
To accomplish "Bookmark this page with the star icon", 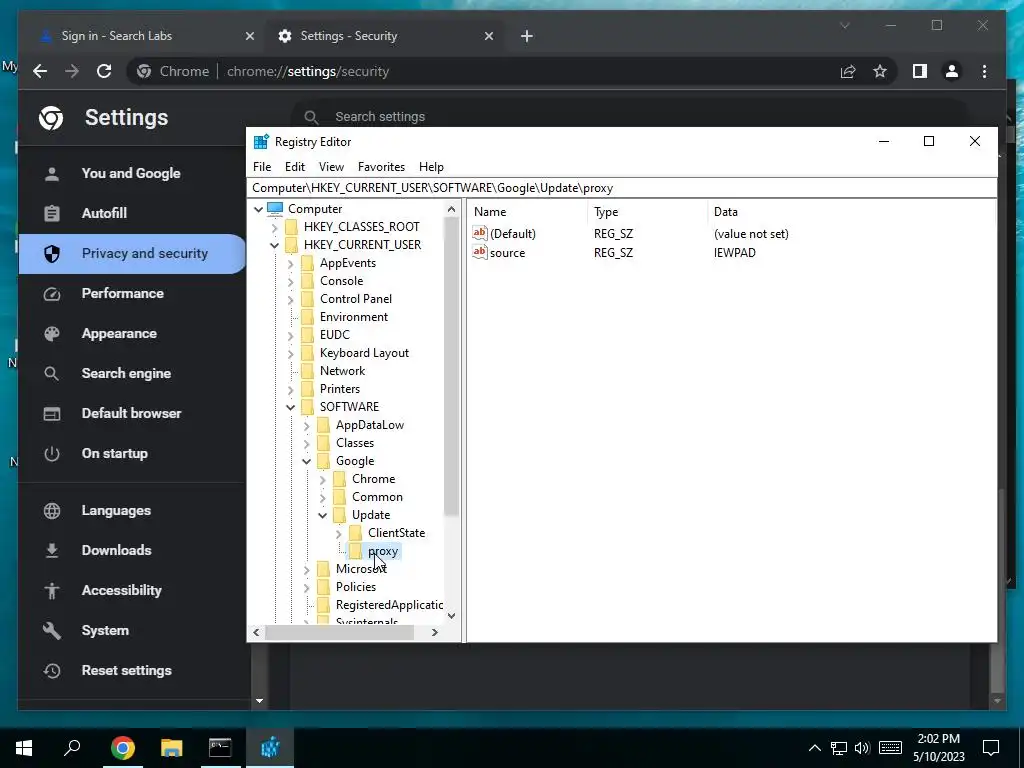I will [880, 71].
